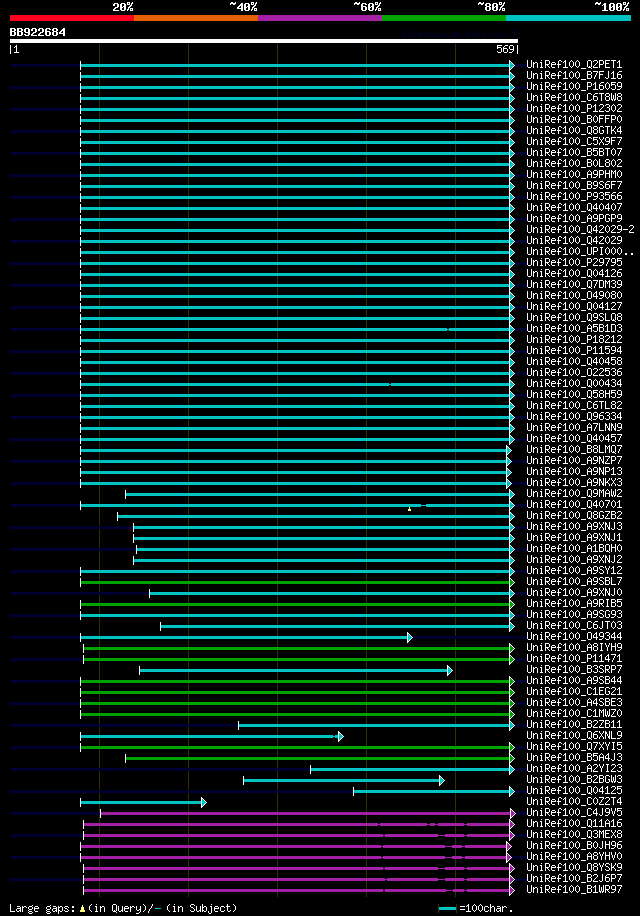Click label UniRef100_C4J9V5
Viewport: 640px width, 916px height.
[x=574, y=813]
